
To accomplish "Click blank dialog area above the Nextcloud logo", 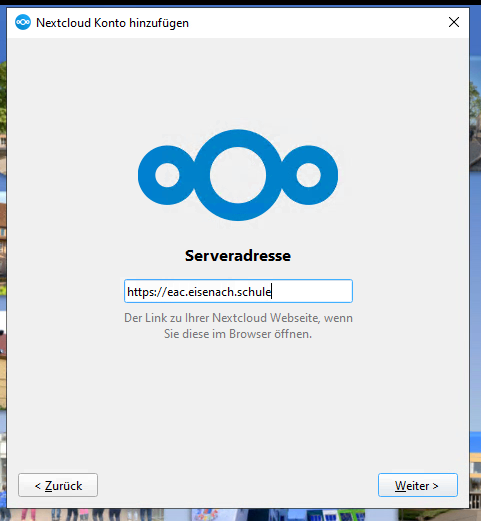I will pos(238,82).
